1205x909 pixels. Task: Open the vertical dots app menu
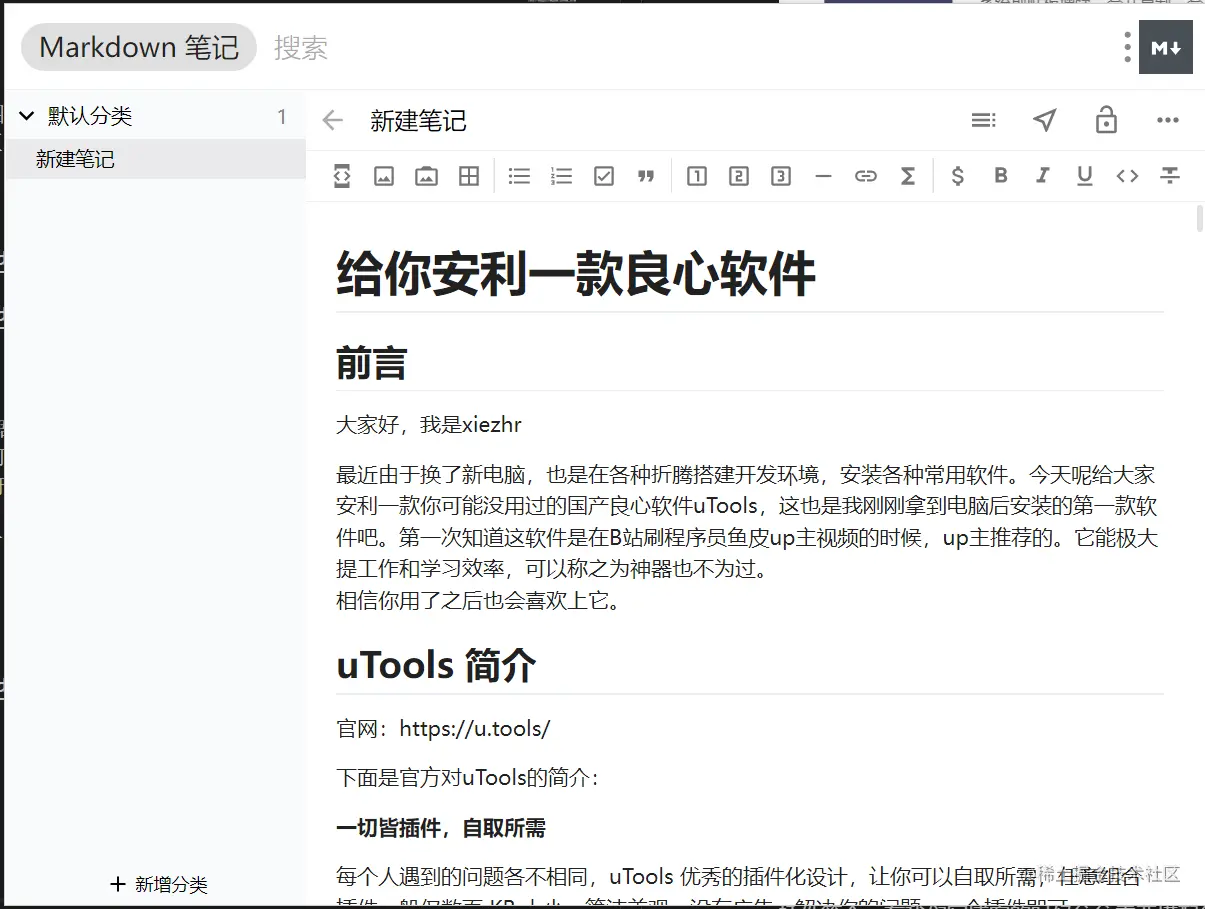pyautogui.click(x=1127, y=47)
